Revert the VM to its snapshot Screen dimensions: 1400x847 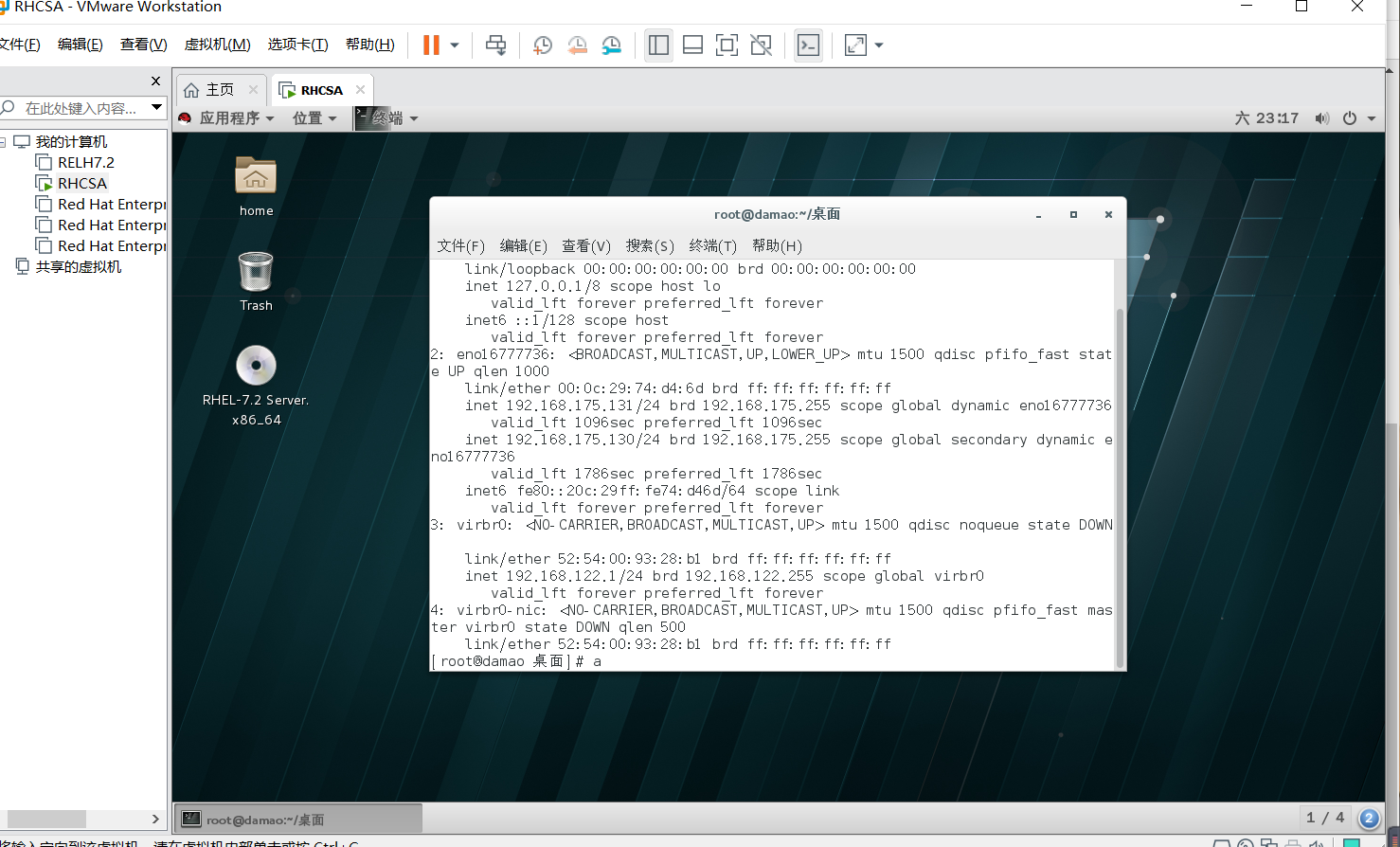pos(576,45)
